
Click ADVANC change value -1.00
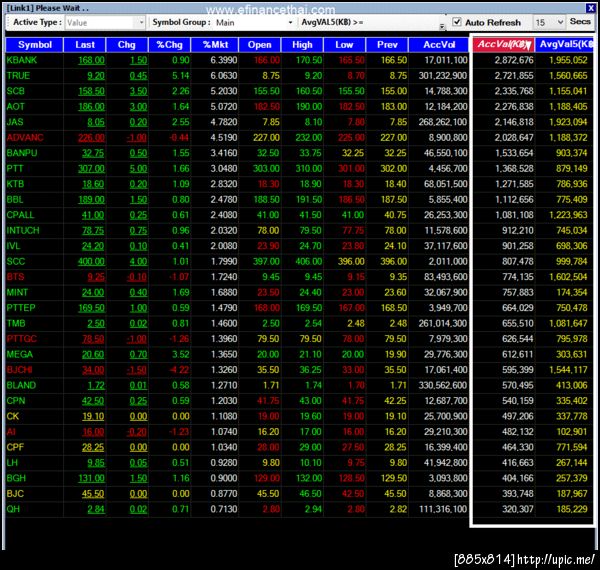[137, 138]
